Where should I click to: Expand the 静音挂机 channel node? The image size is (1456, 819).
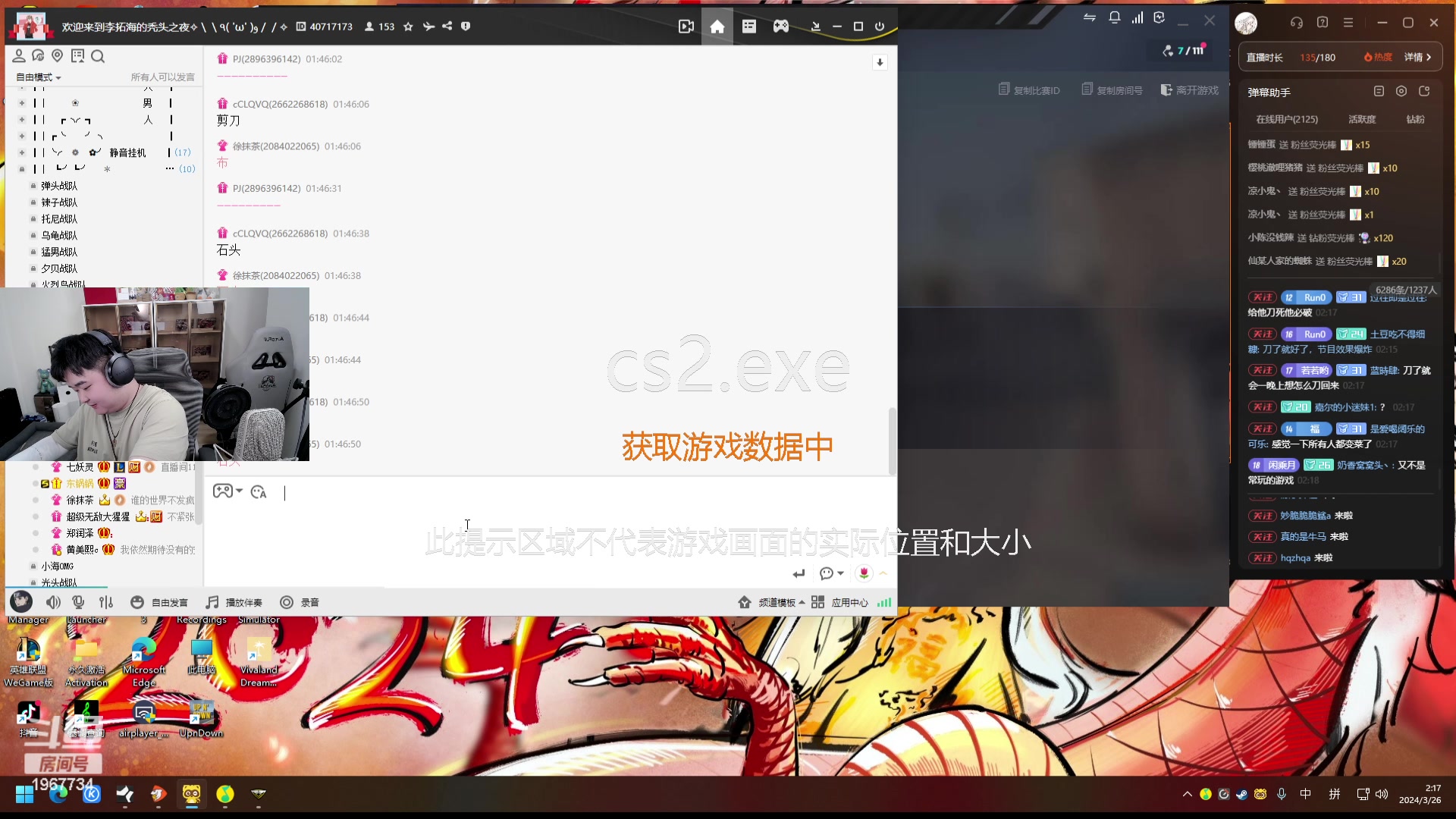21,152
